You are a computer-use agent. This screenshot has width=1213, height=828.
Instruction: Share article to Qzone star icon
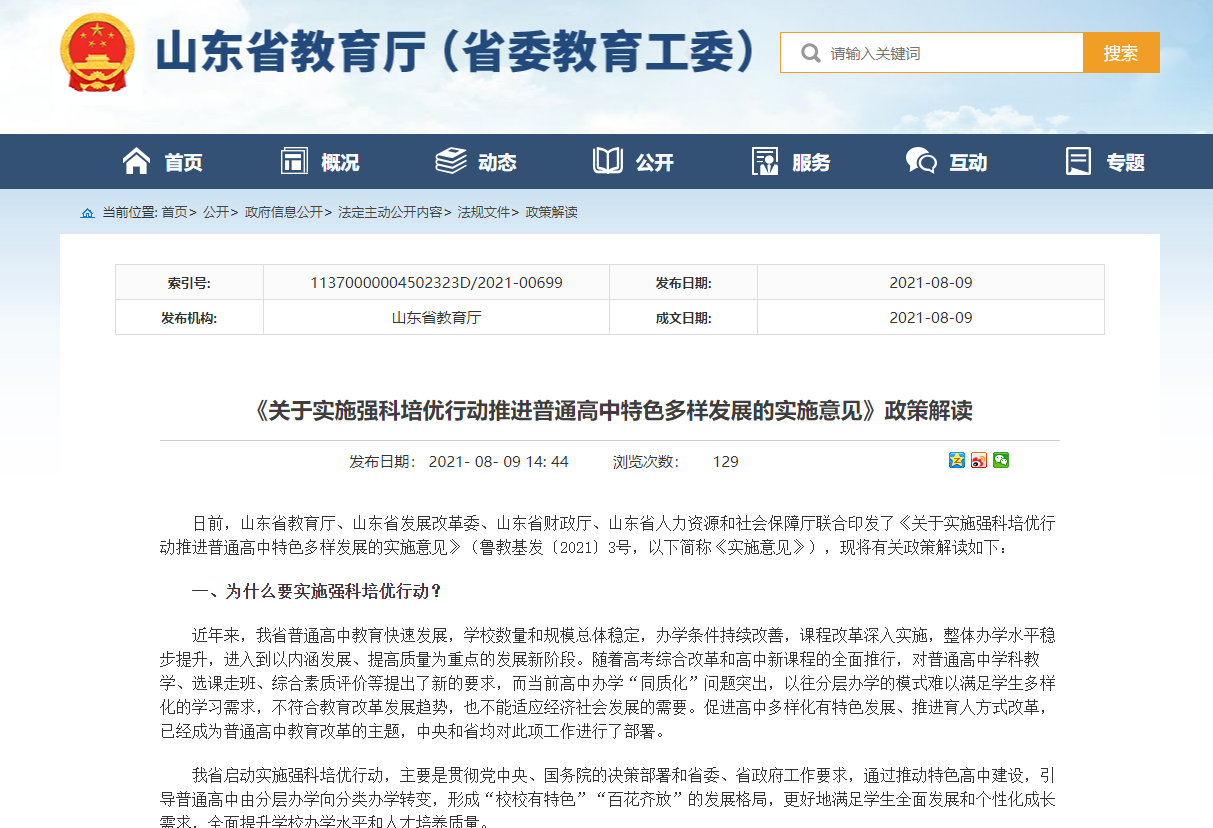[957, 460]
